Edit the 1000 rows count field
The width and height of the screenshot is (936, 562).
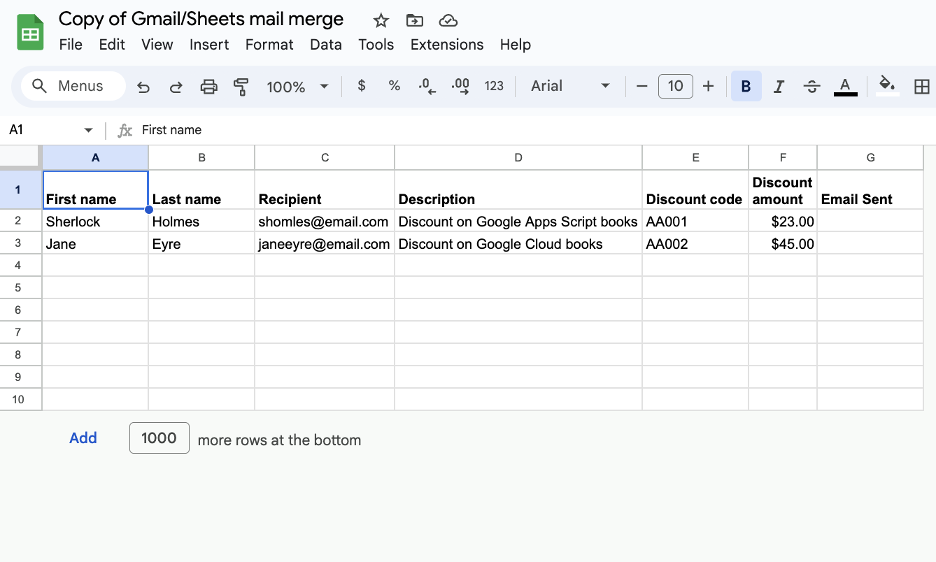pos(159,438)
